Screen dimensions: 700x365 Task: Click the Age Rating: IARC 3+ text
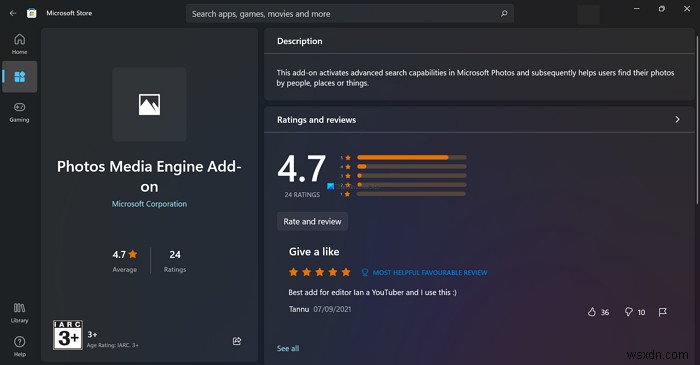tap(112, 345)
